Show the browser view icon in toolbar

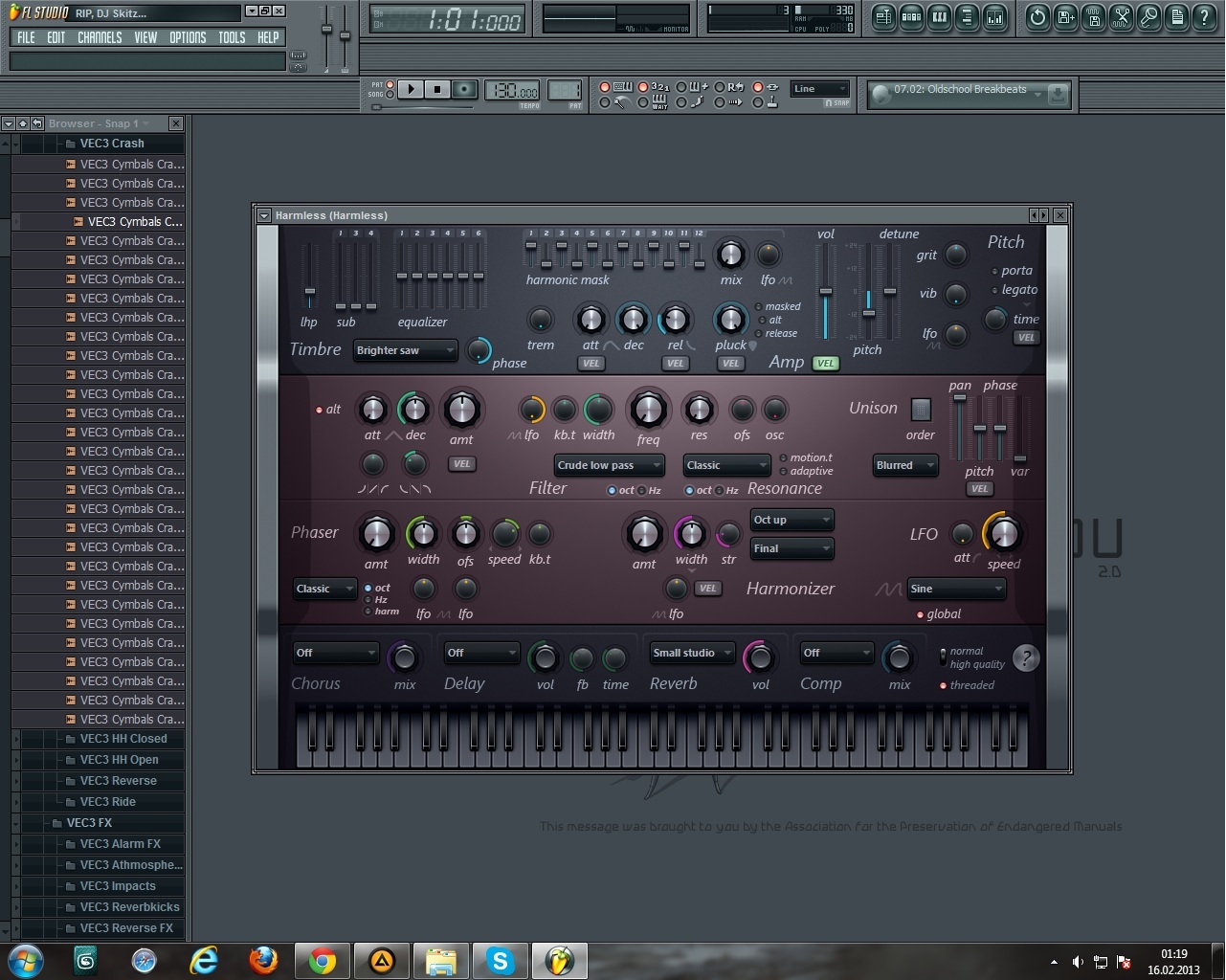967,16
